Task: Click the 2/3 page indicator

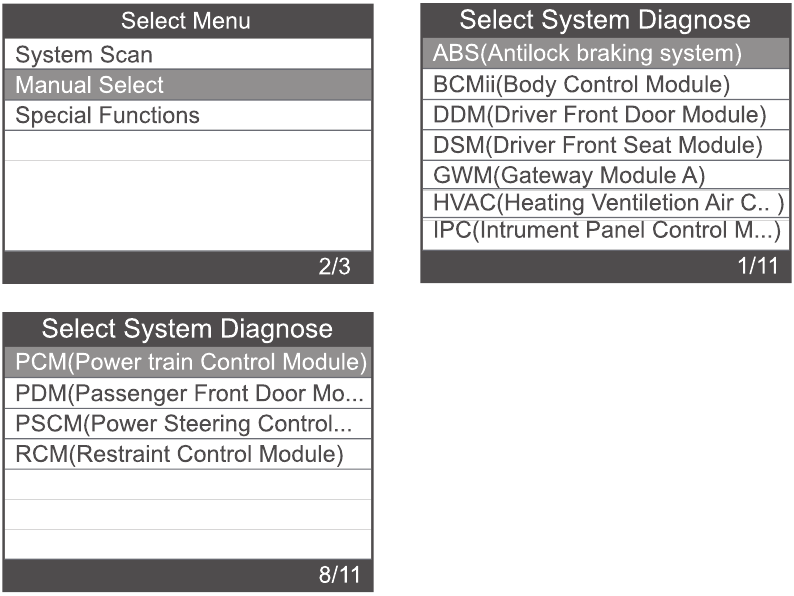Action: tap(334, 266)
